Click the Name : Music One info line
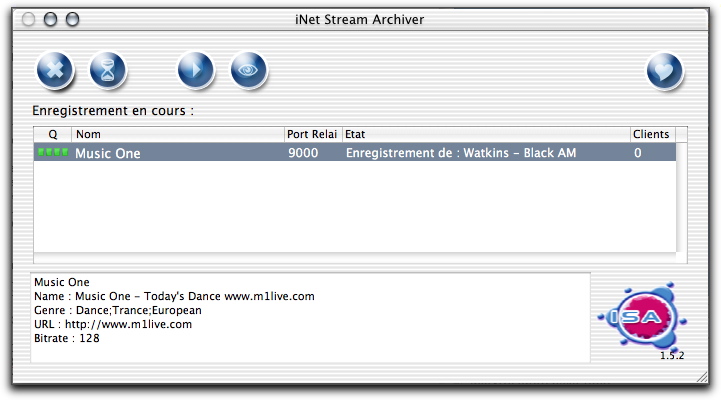721x400 pixels. [x=174, y=296]
